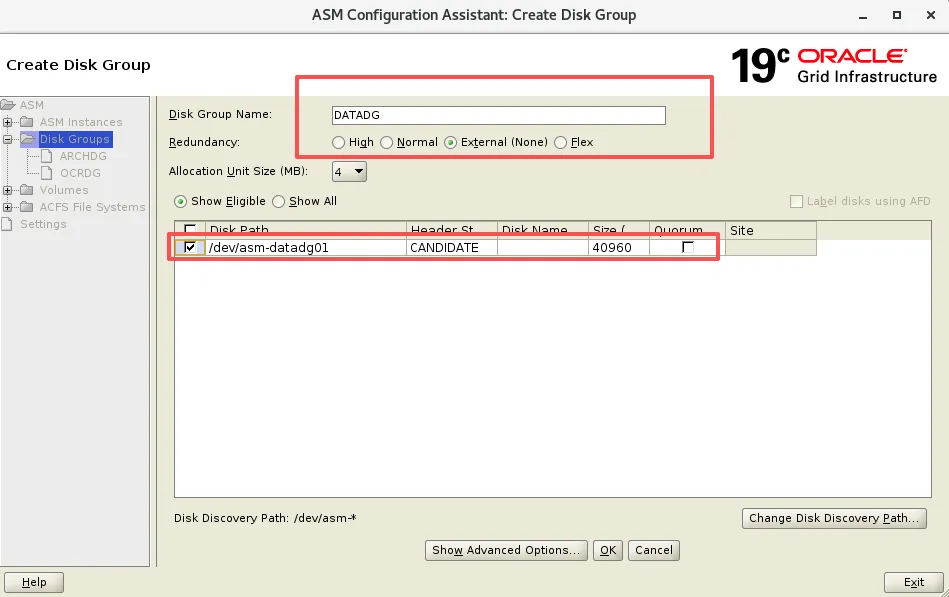Toggle Label disks using AFD checkbox
This screenshot has width=949, height=597.
[x=796, y=202]
